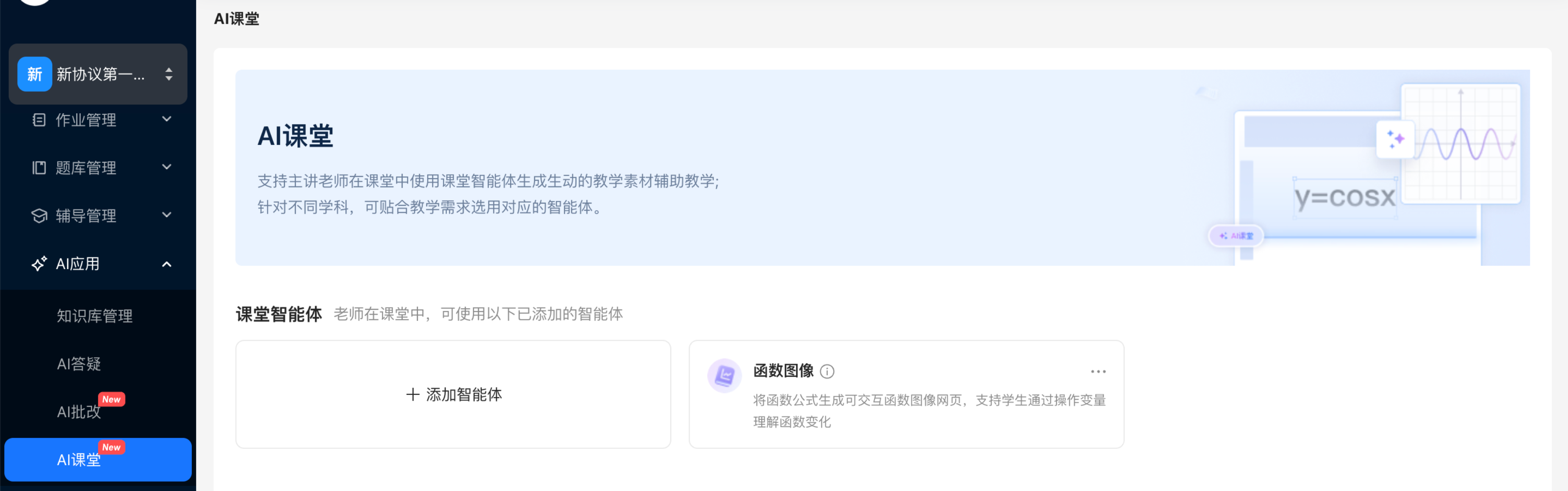This screenshot has height=491, width=1568.
Task: Click the 添加智能体 button
Action: pyautogui.click(x=453, y=394)
